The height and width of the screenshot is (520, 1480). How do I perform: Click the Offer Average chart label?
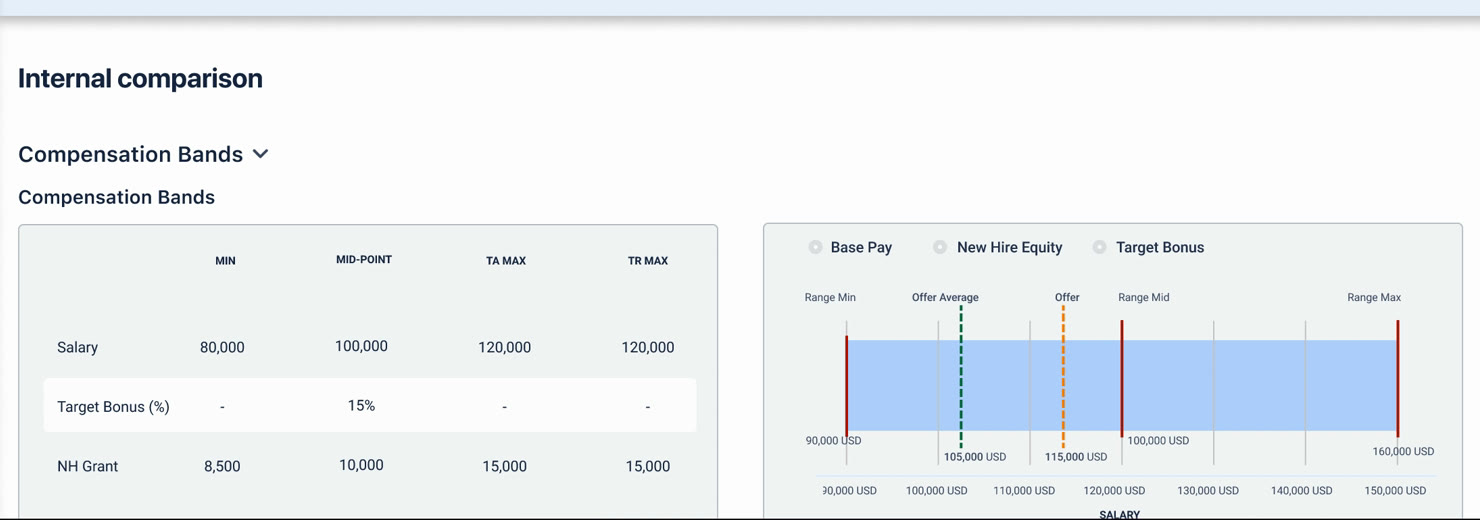pos(945,297)
